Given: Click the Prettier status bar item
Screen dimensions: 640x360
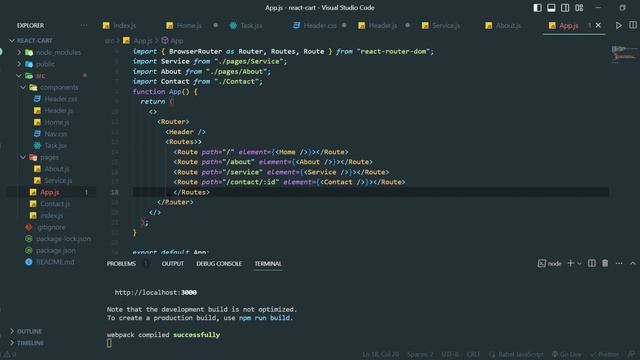Looking at the screenshot, I should coord(604,354).
